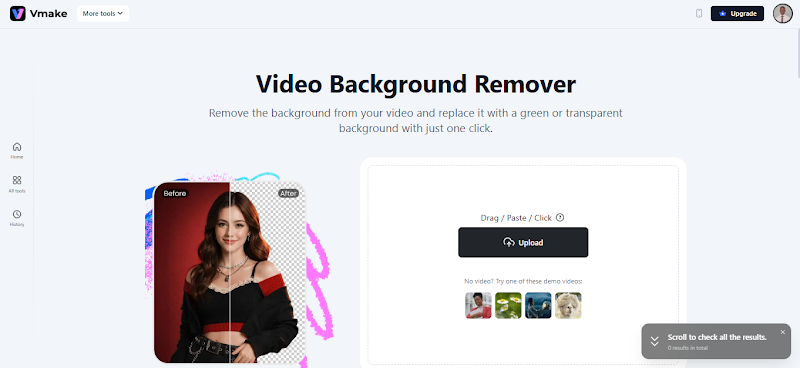The image size is (800, 368).
Task: Close the Scroll to check results notification
Action: coord(783,332)
